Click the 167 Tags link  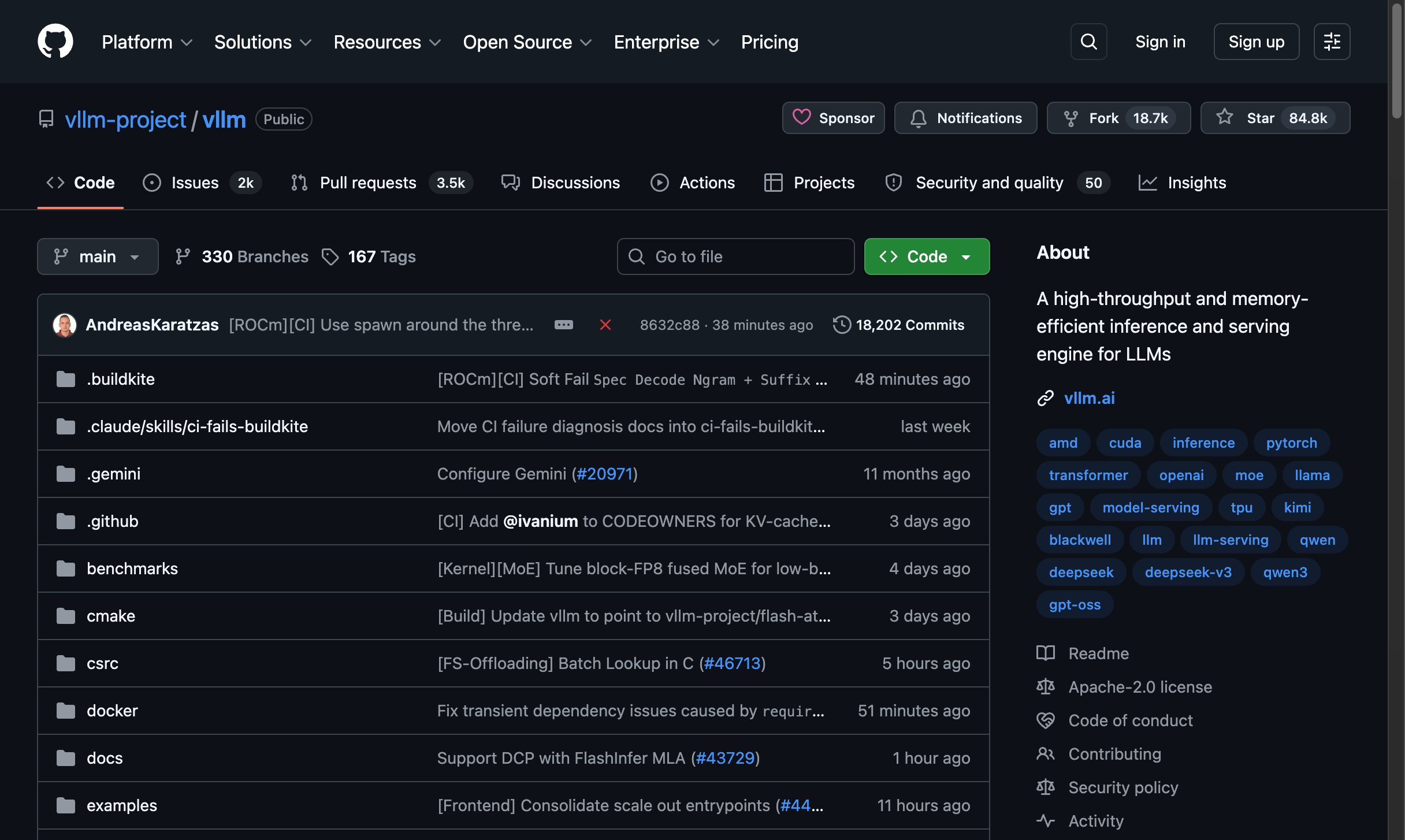[369, 257]
